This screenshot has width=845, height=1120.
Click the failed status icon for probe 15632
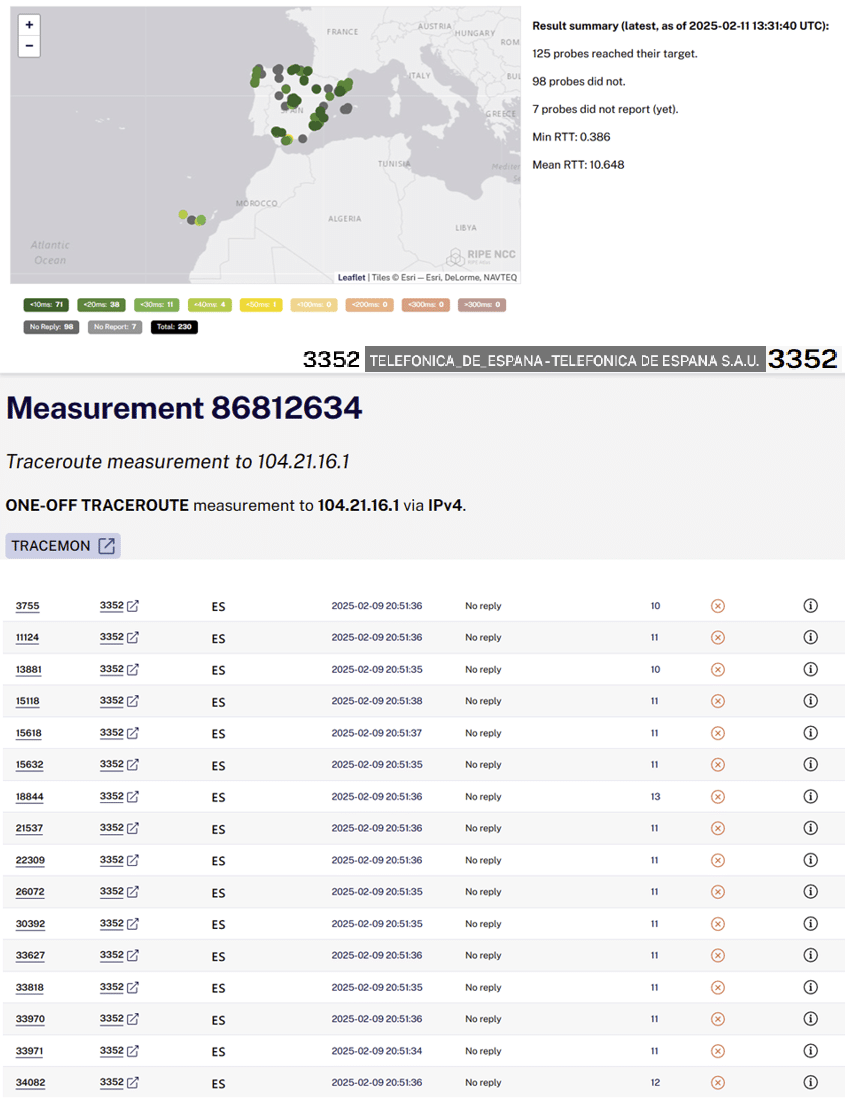pyautogui.click(x=718, y=764)
